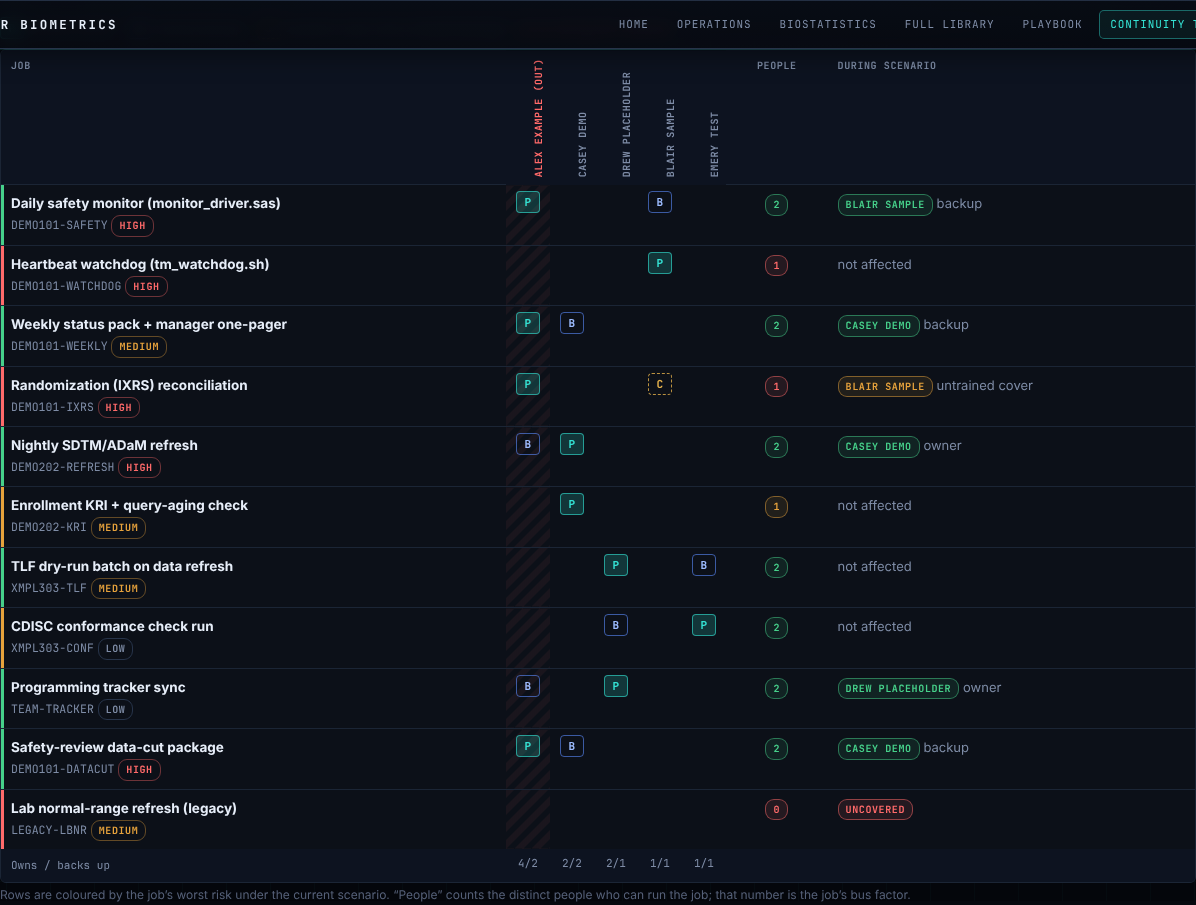This screenshot has height=905, width=1196.
Task: Click the HIGH risk tag beside DEMO0101-WATCHDOG
Action: pyautogui.click(x=146, y=286)
